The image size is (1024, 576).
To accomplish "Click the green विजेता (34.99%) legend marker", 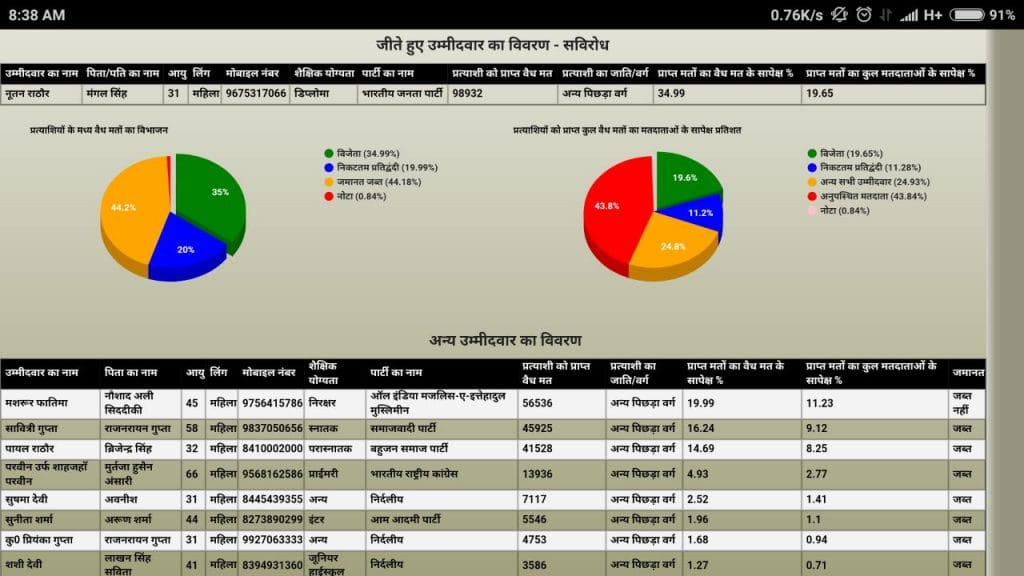I will [328, 153].
